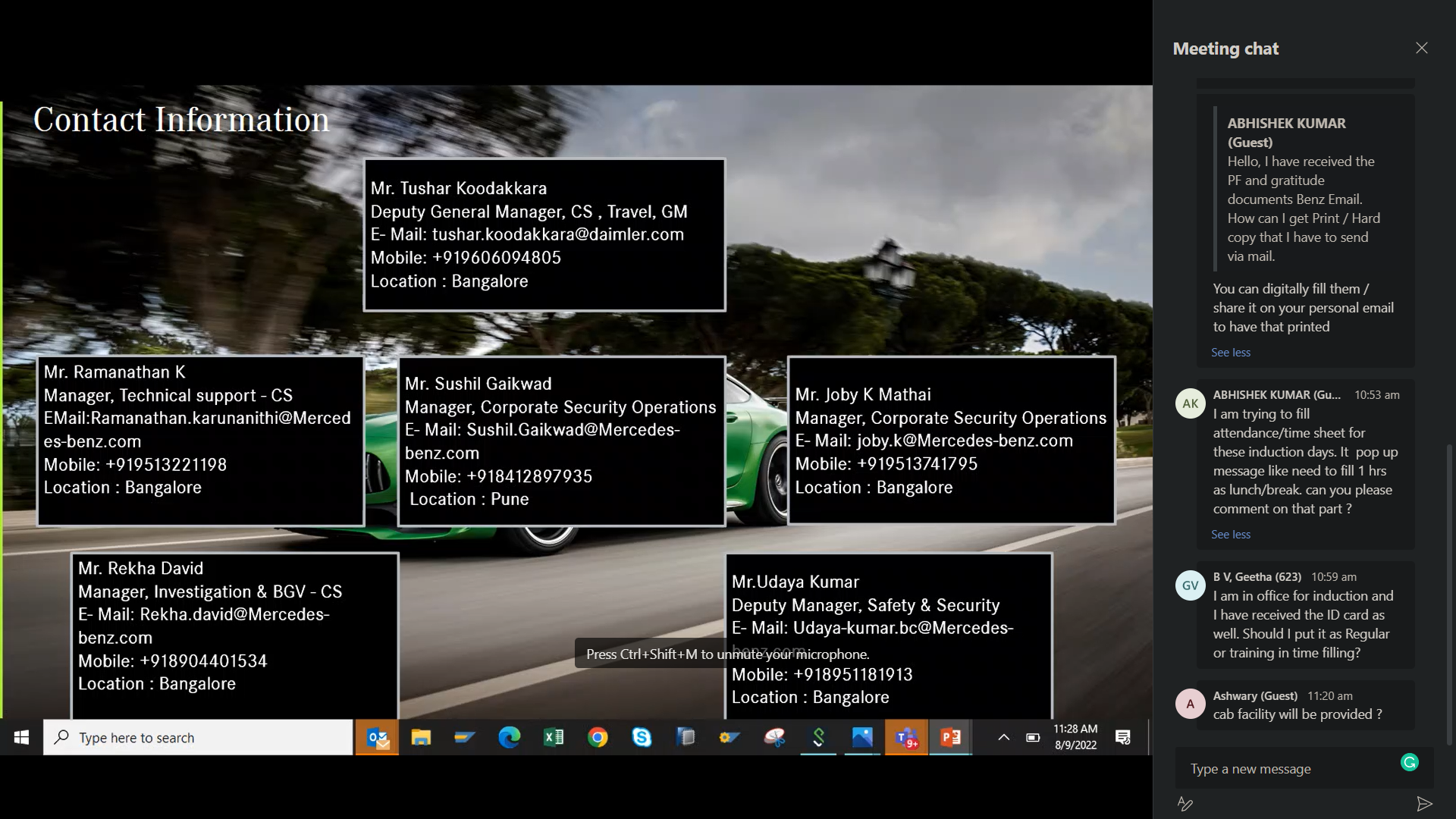This screenshot has height=819, width=1456.
Task: Click the green S-shaped taskbar icon
Action: click(818, 737)
